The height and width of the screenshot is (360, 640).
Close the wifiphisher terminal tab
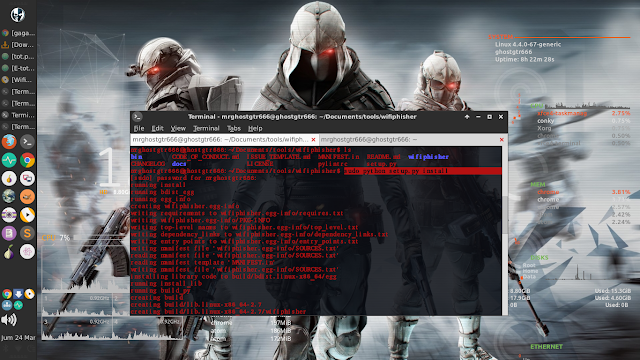(x=313, y=140)
